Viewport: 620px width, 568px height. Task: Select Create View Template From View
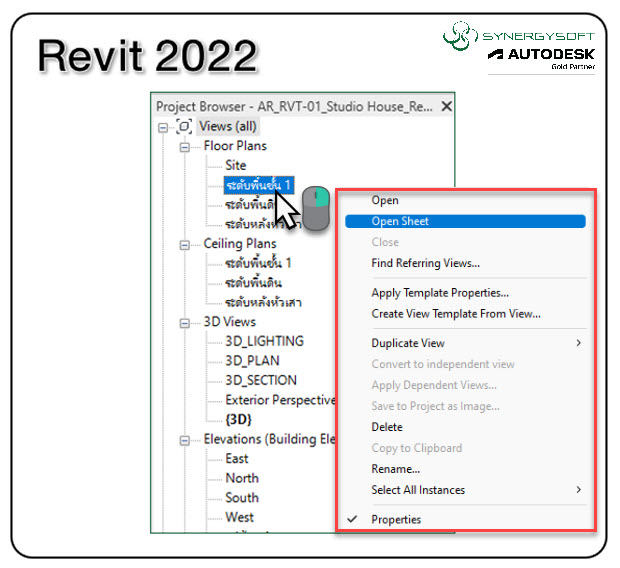[x=456, y=314]
